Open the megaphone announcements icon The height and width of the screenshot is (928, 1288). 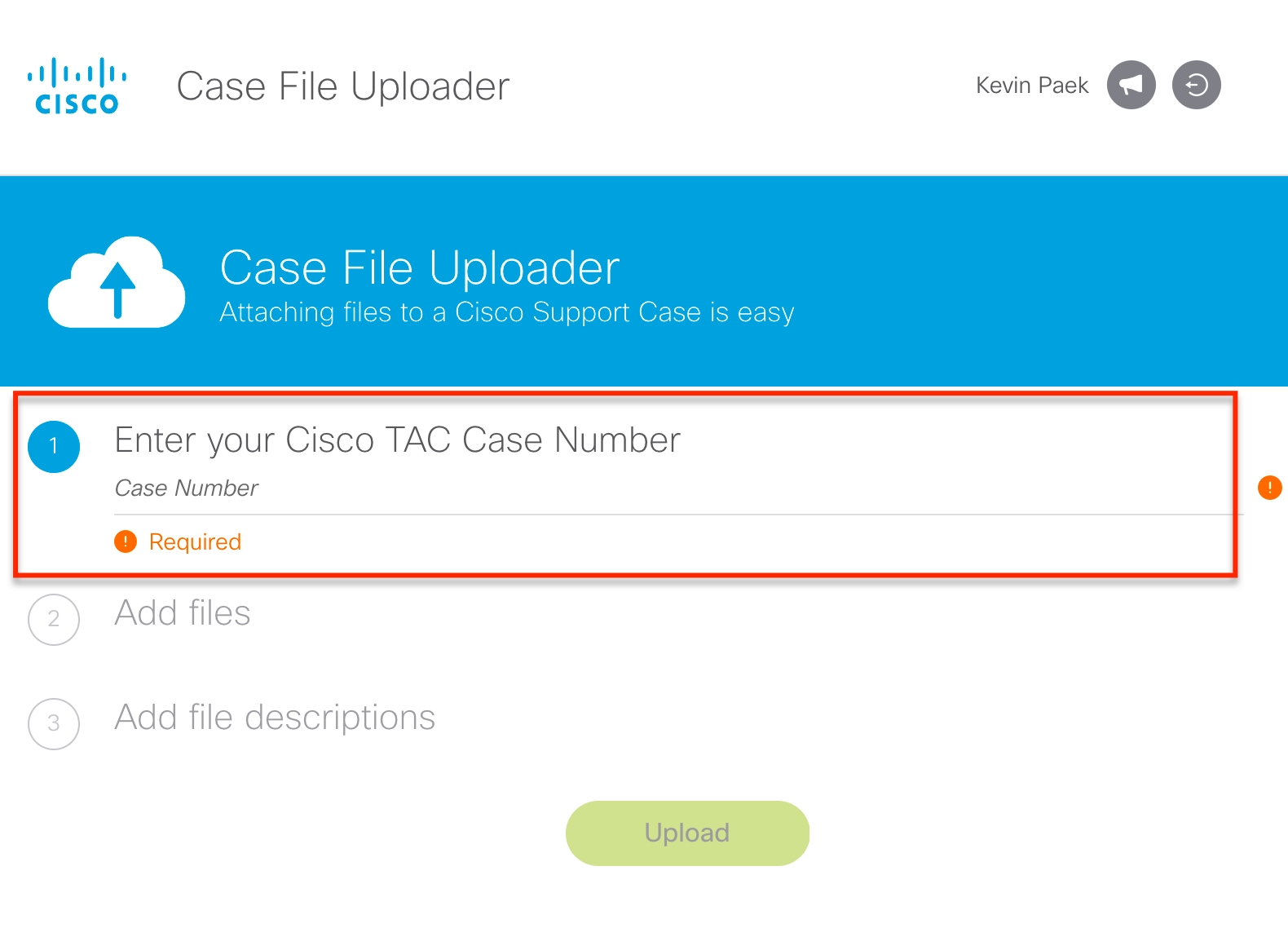click(x=1131, y=85)
